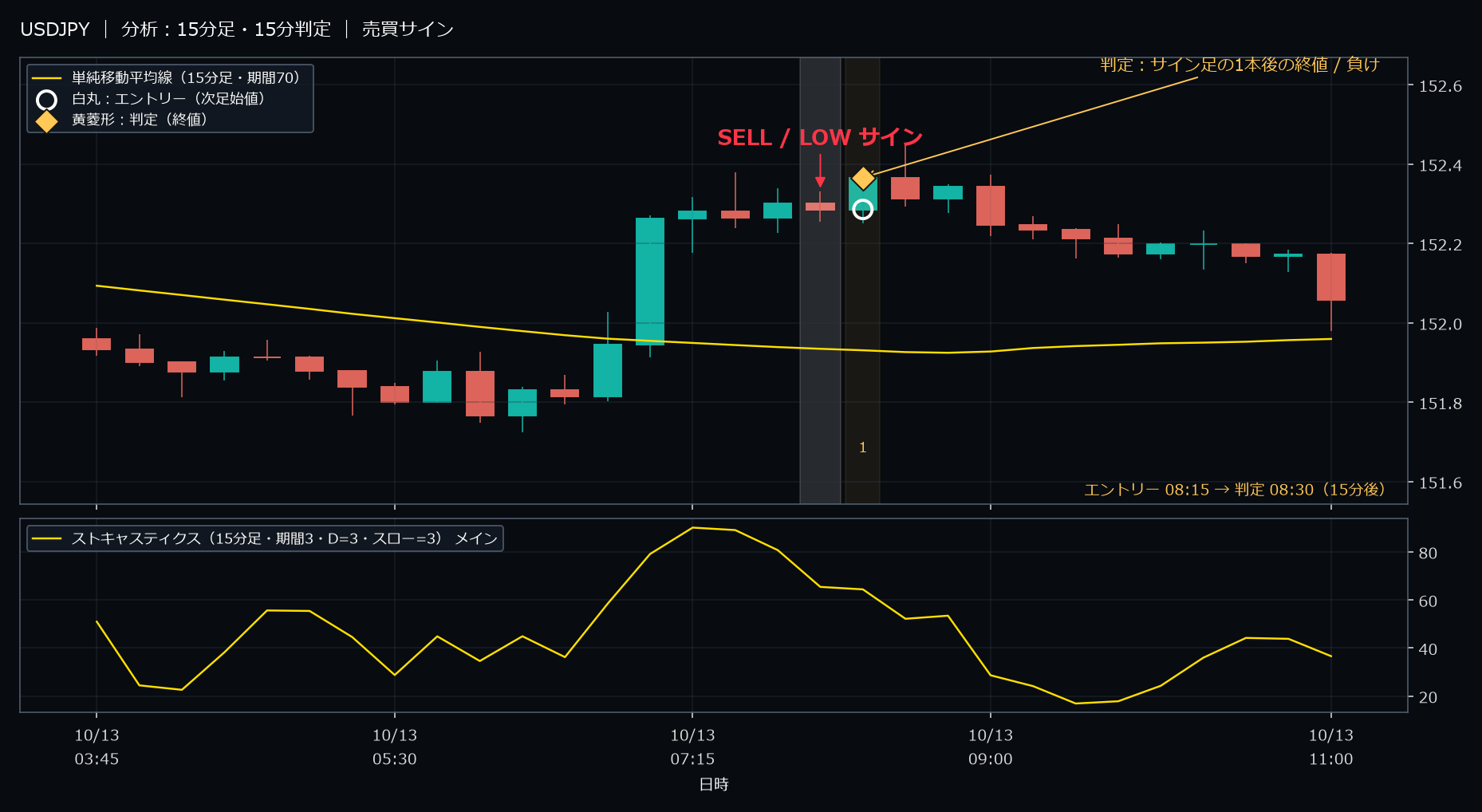Screen dimensions: 1482x812
Task: Click the large red candle at 09:00
Action: (991, 206)
